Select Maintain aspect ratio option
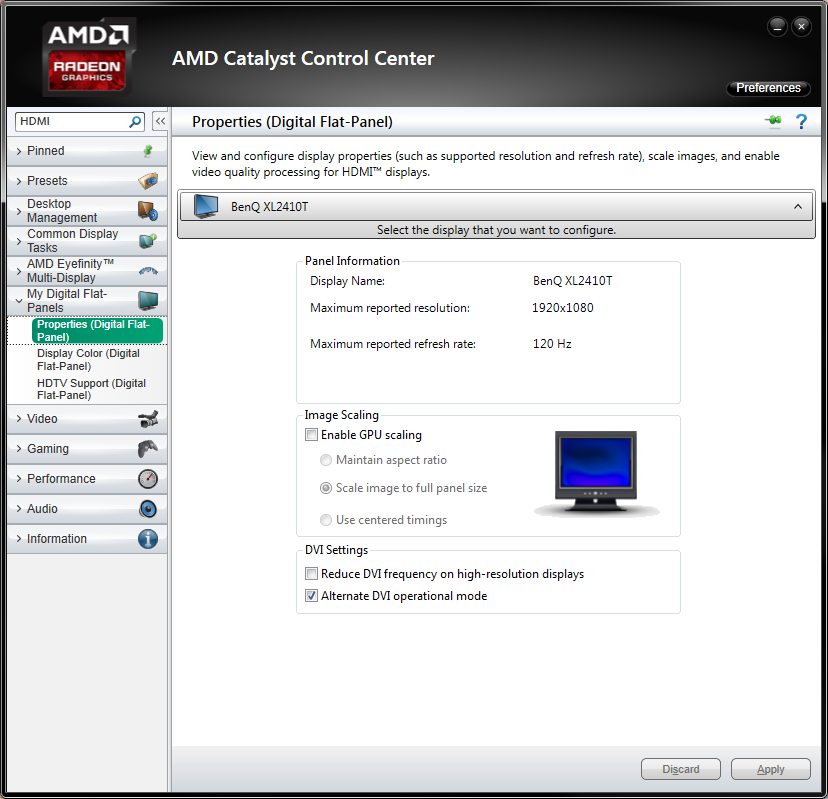This screenshot has width=828, height=799. [326, 460]
